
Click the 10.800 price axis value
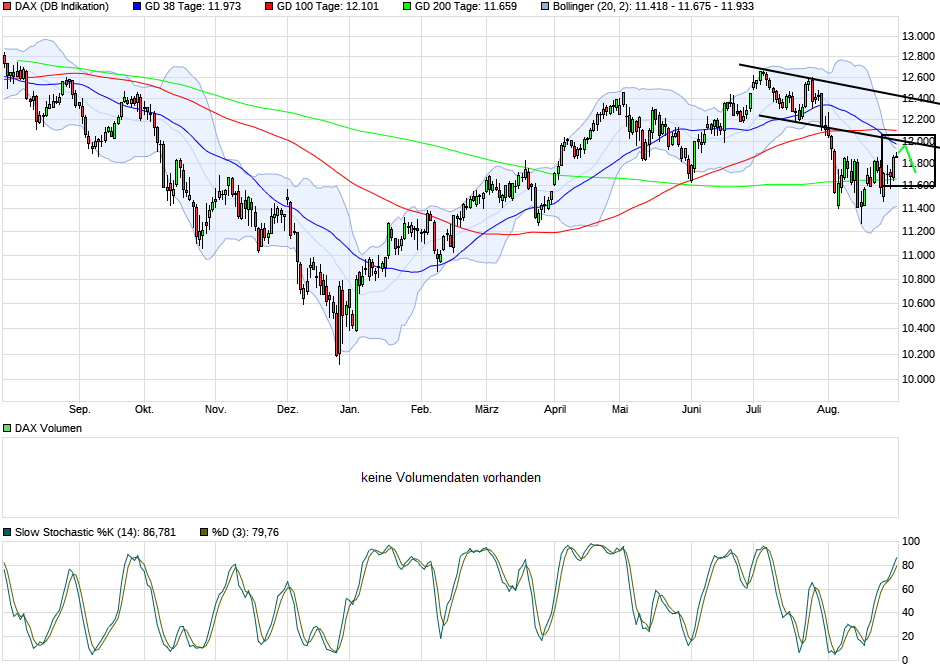click(x=918, y=279)
